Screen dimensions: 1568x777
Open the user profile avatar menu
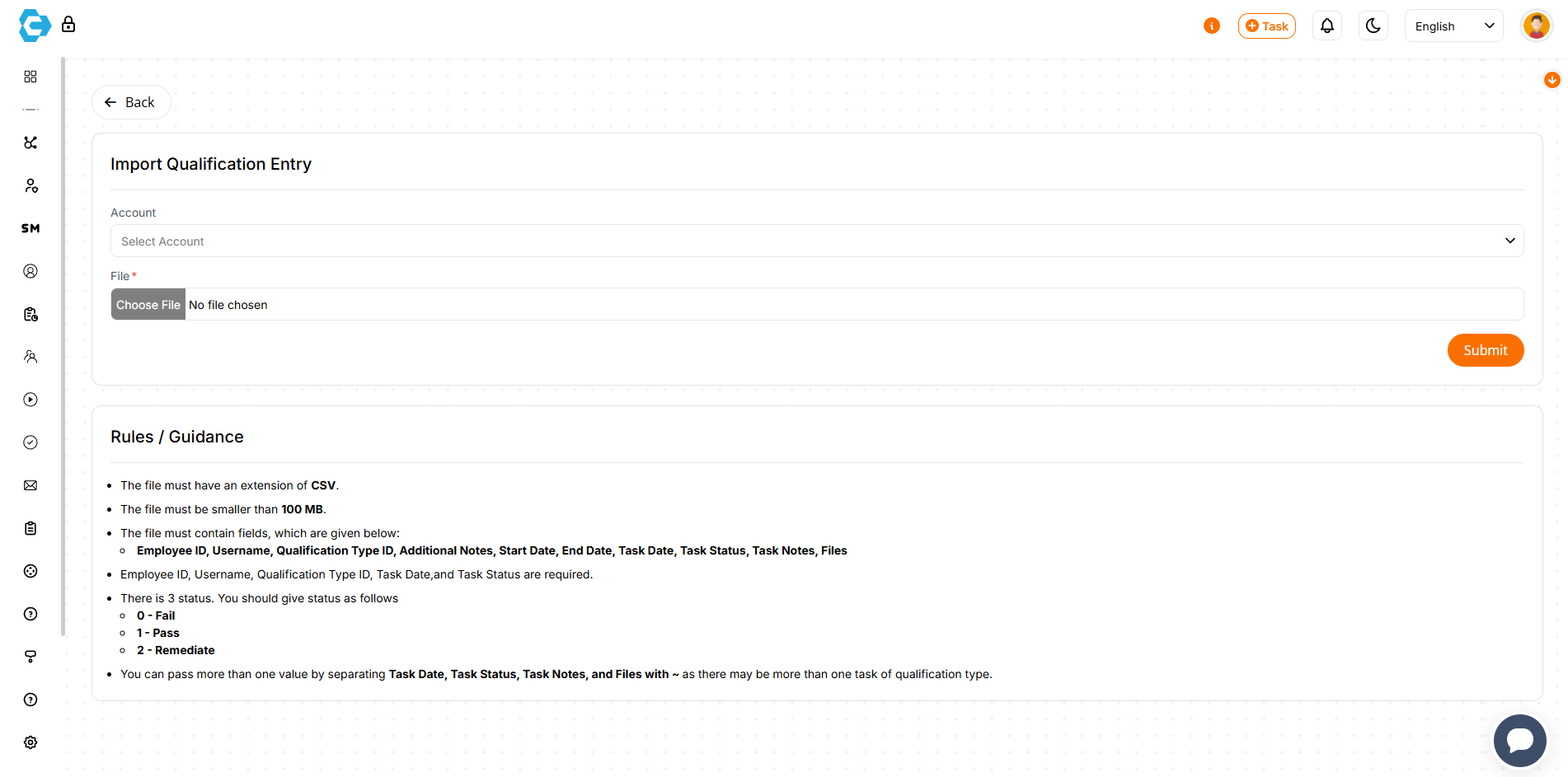point(1536,26)
